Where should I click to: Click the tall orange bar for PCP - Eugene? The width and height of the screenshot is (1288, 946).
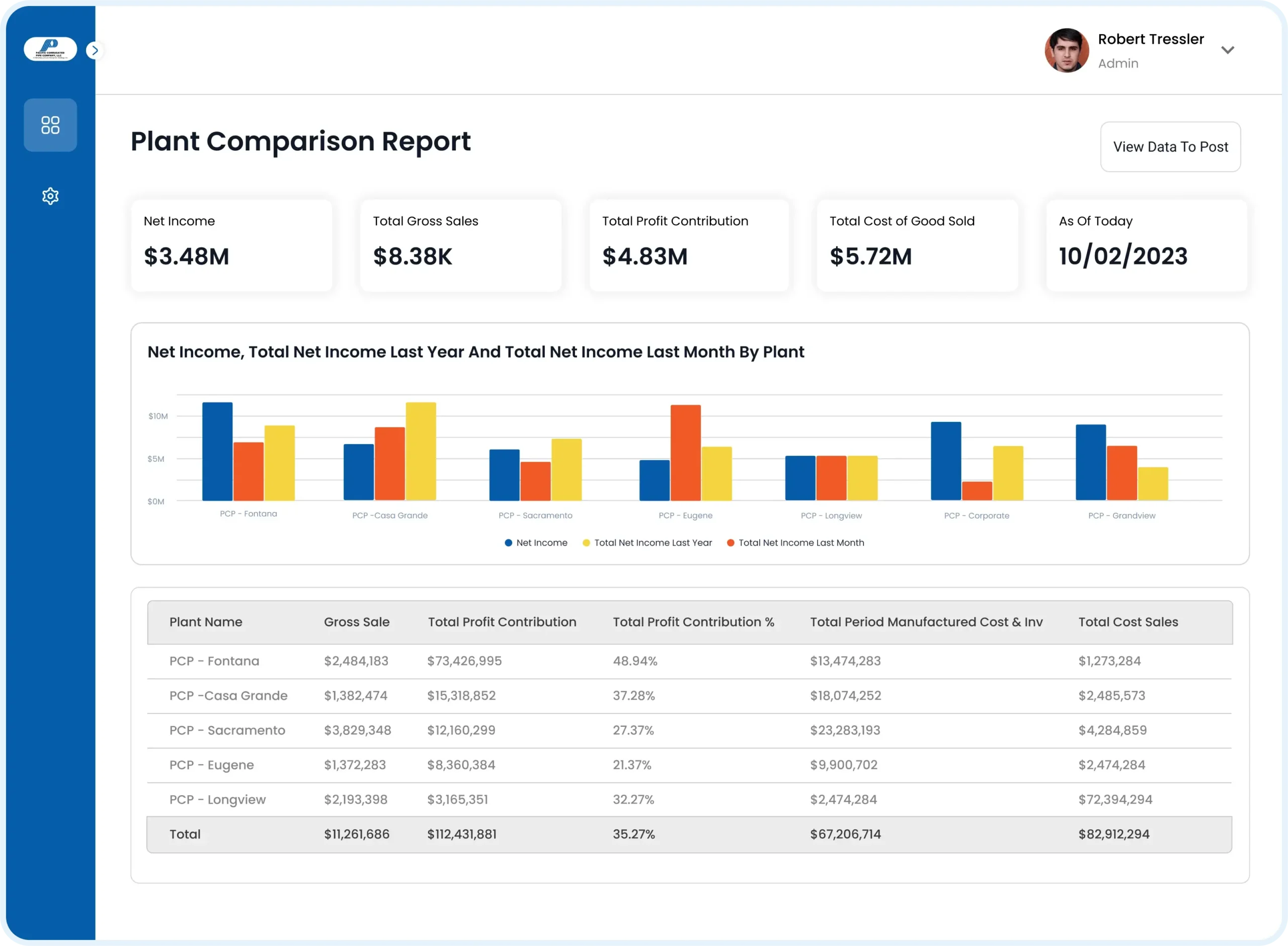point(686,453)
